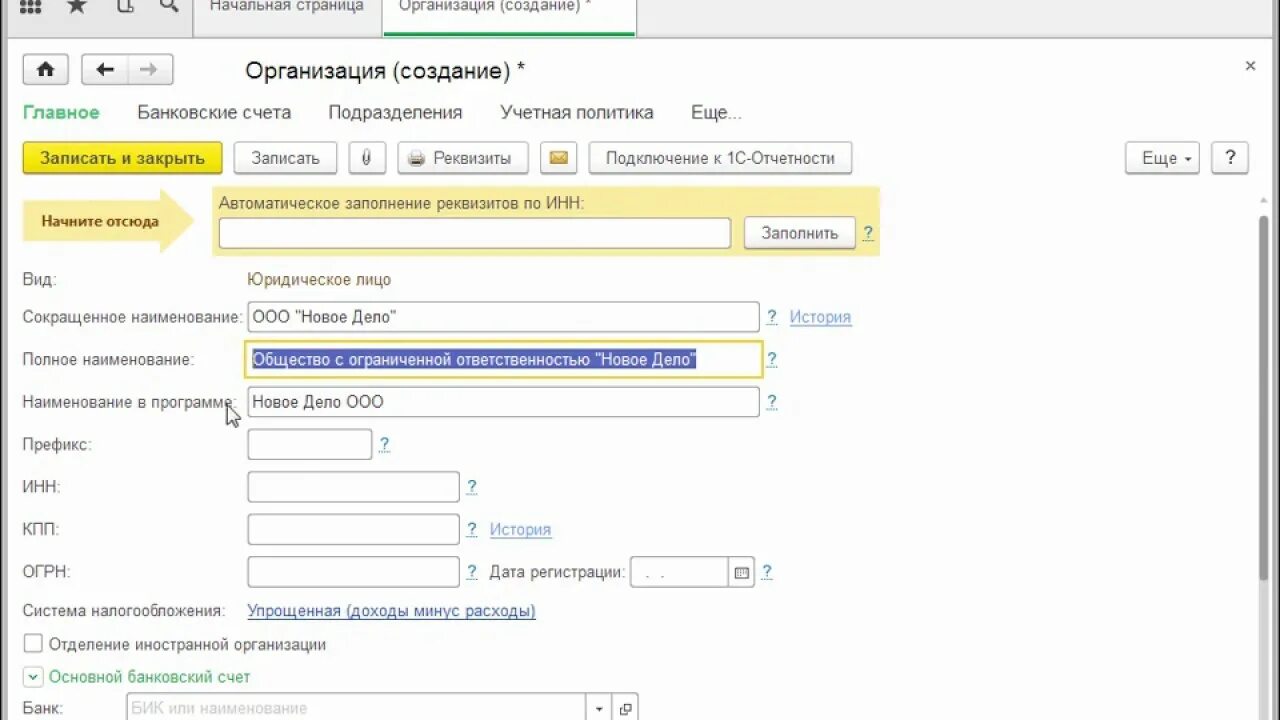The image size is (1280, 720).
Task: Open bank selection form icon
Action: [x=625, y=709]
